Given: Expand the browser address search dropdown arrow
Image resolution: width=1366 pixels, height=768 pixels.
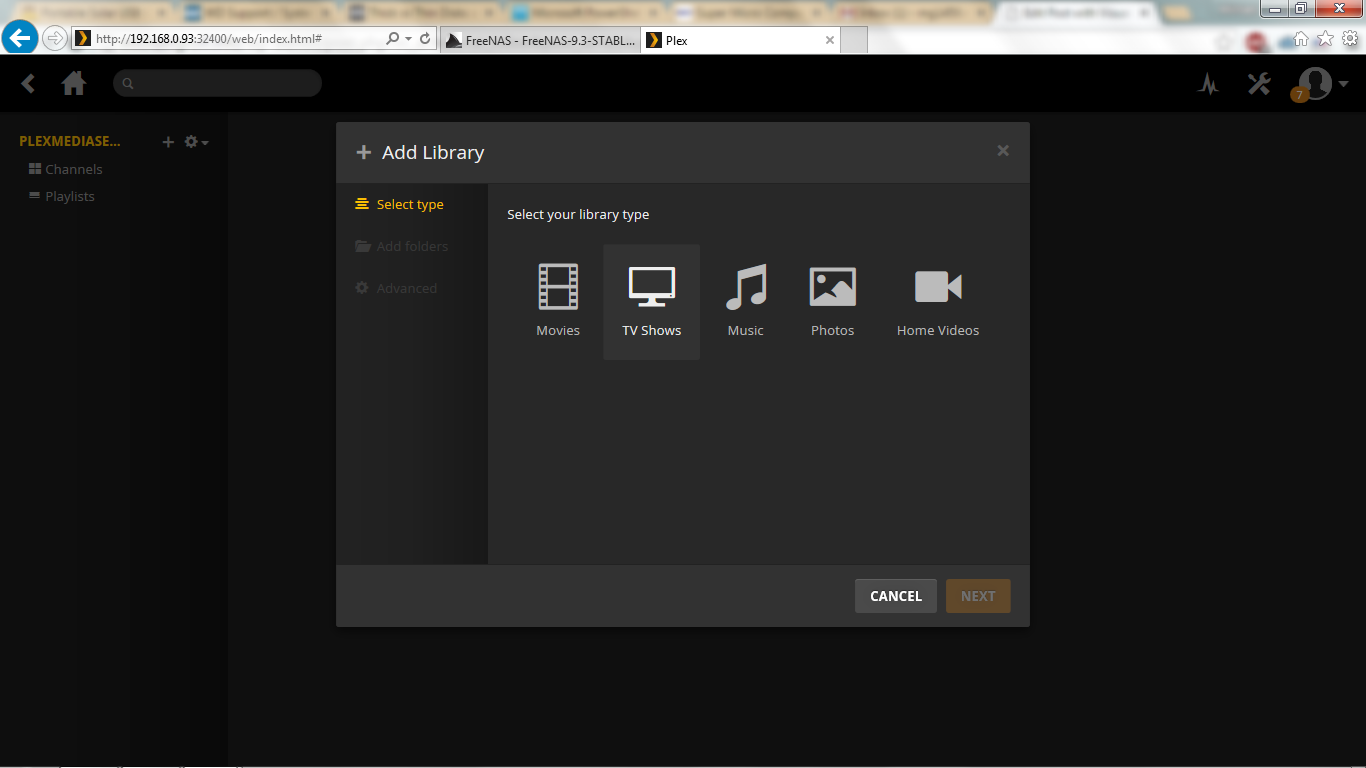Looking at the screenshot, I should [409, 39].
